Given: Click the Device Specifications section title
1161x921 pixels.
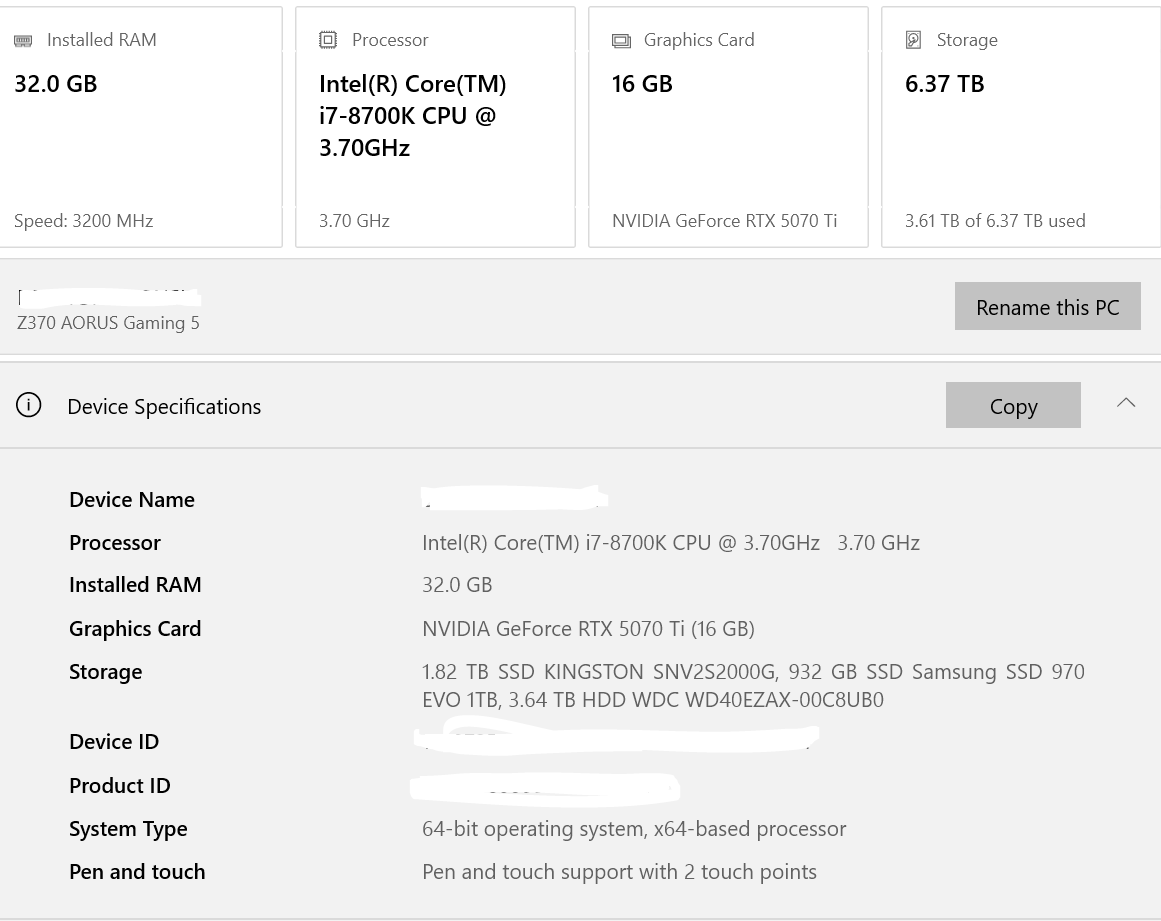Looking at the screenshot, I should 164,406.
